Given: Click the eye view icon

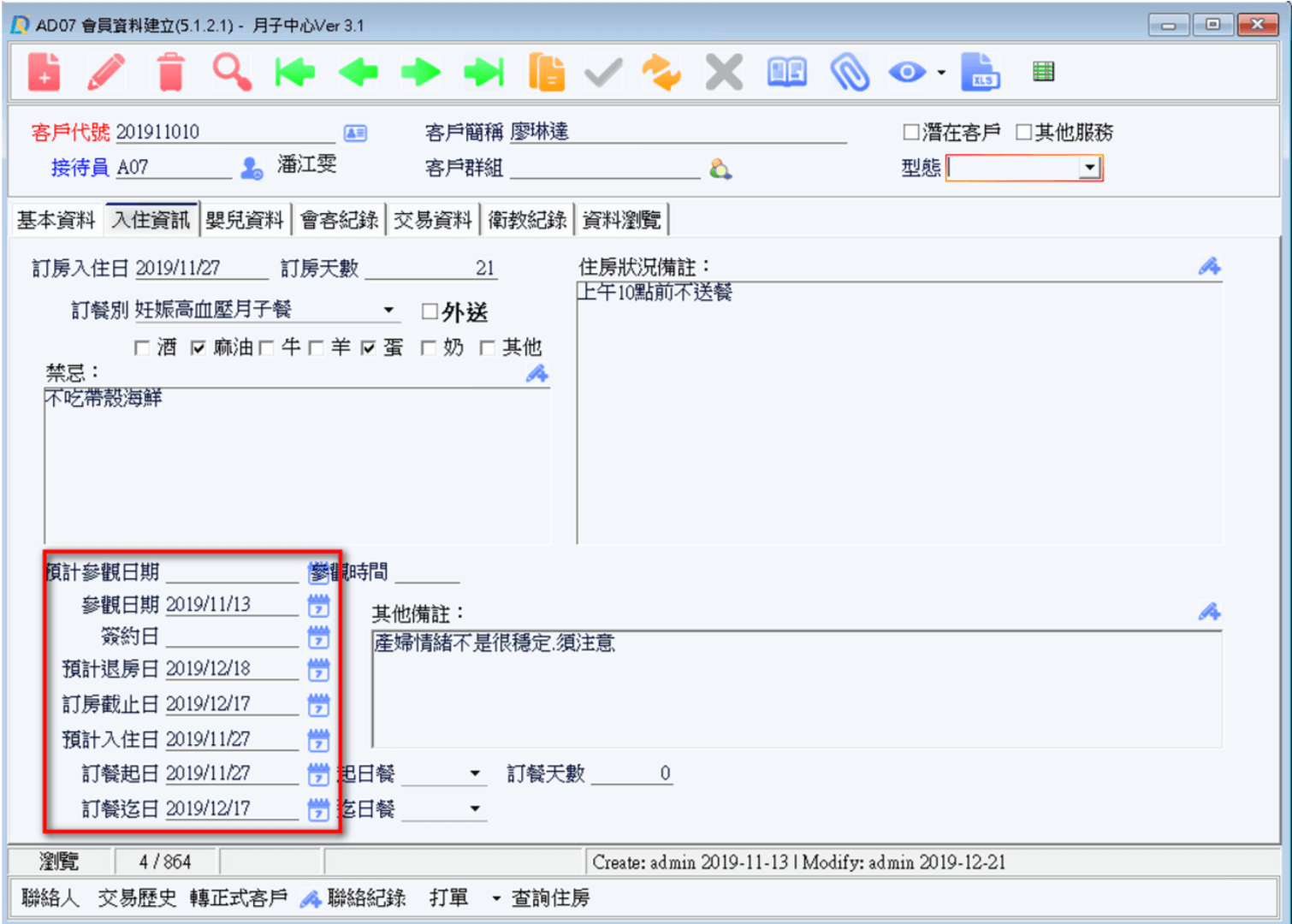Looking at the screenshot, I should pyautogui.click(x=907, y=72).
